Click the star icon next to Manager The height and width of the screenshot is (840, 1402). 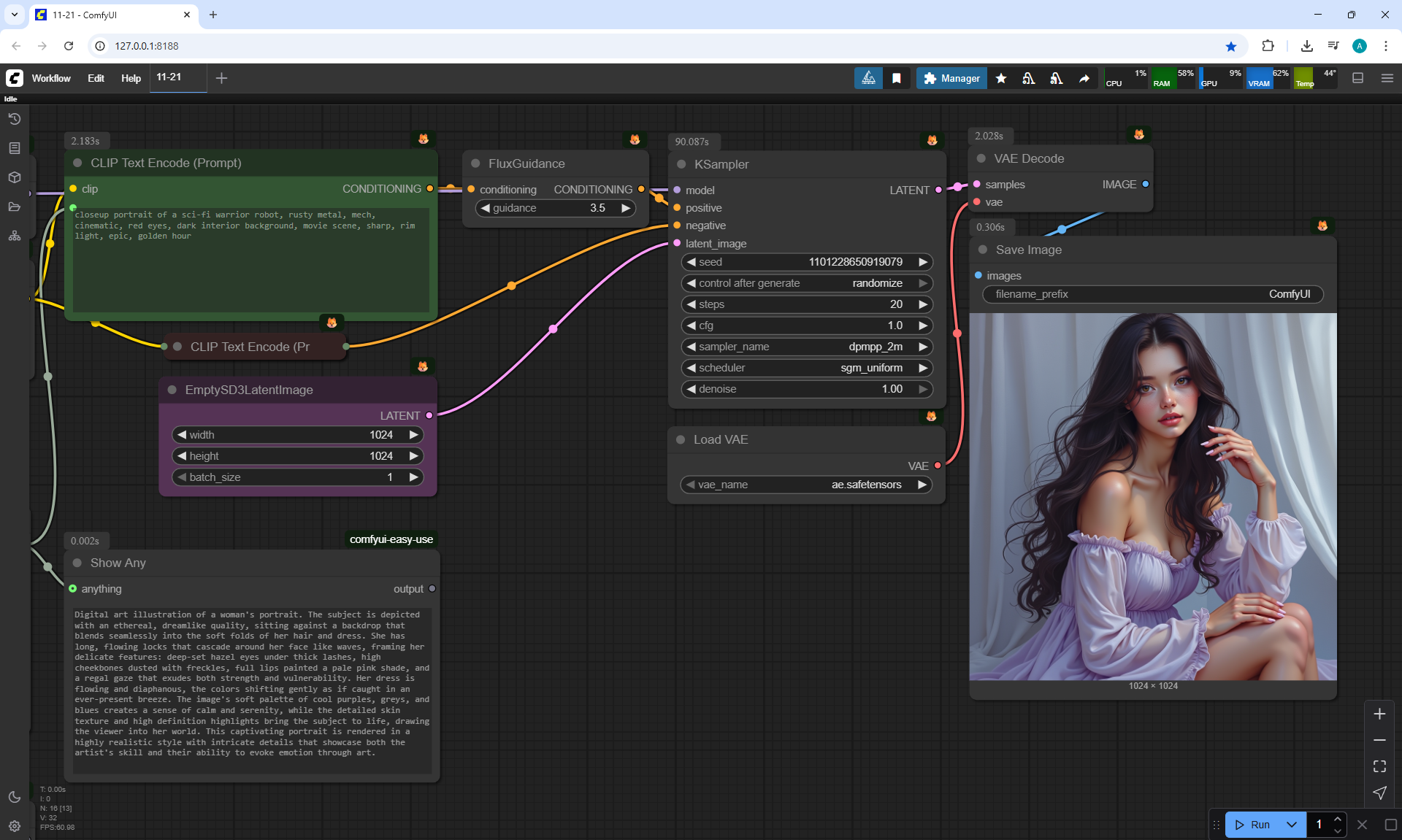pyautogui.click(x=1001, y=78)
